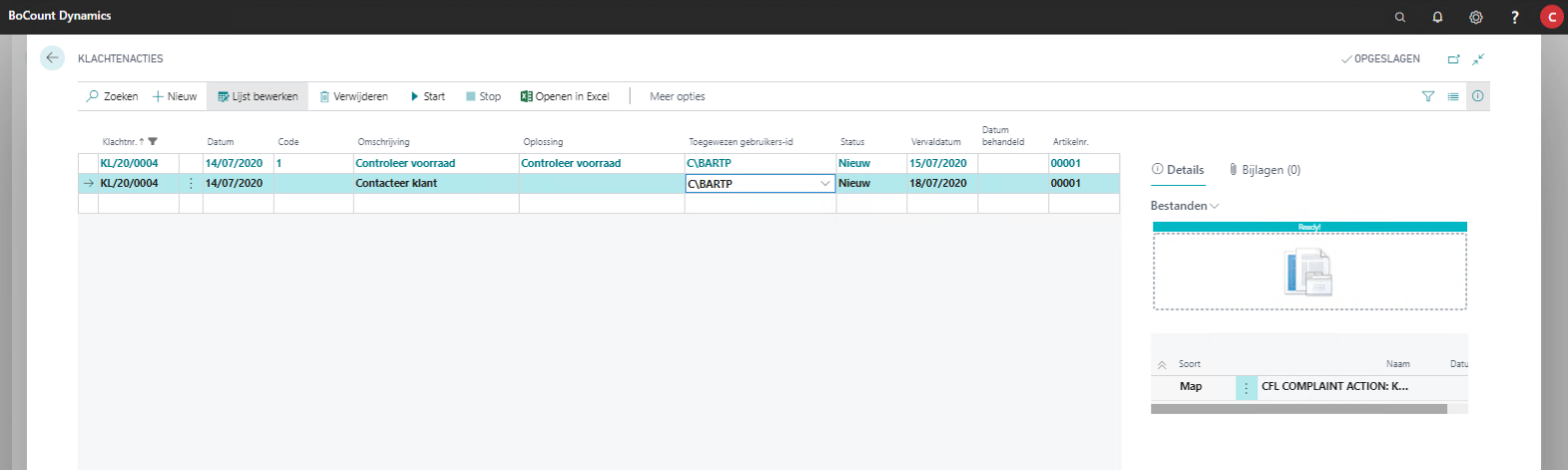Click the back arrow button
The image size is (1568, 470).
pos(52,58)
